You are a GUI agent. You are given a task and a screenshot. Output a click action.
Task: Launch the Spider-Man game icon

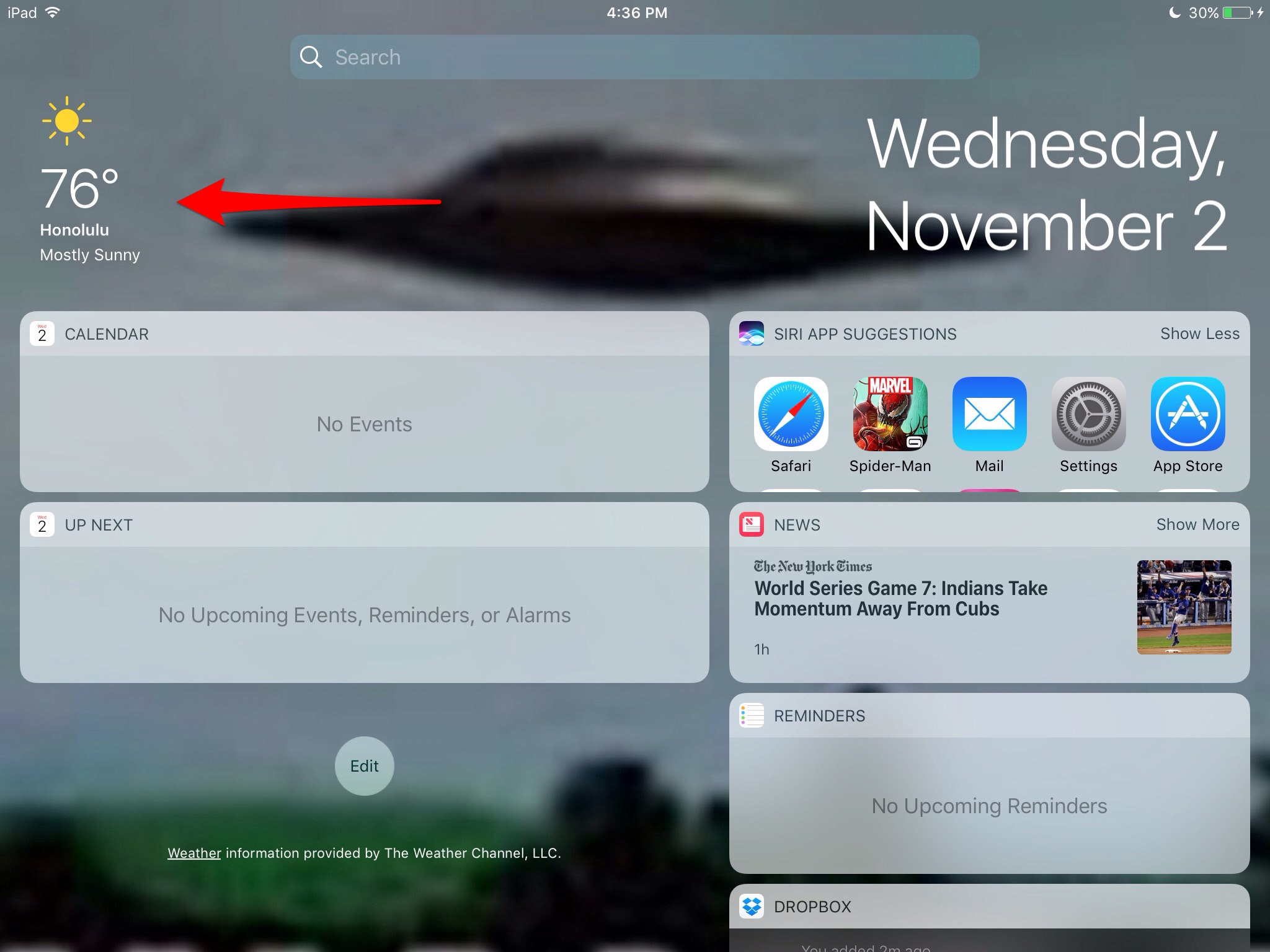tap(890, 414)
